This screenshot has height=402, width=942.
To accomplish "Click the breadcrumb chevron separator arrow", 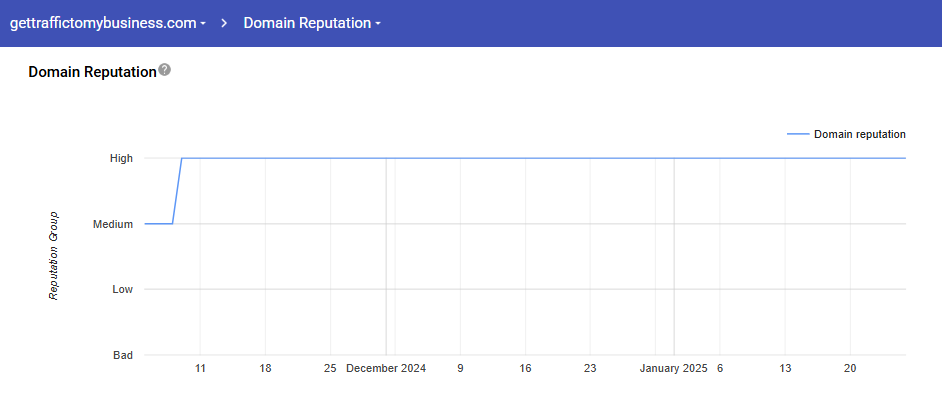I will (x=225, y=23).
